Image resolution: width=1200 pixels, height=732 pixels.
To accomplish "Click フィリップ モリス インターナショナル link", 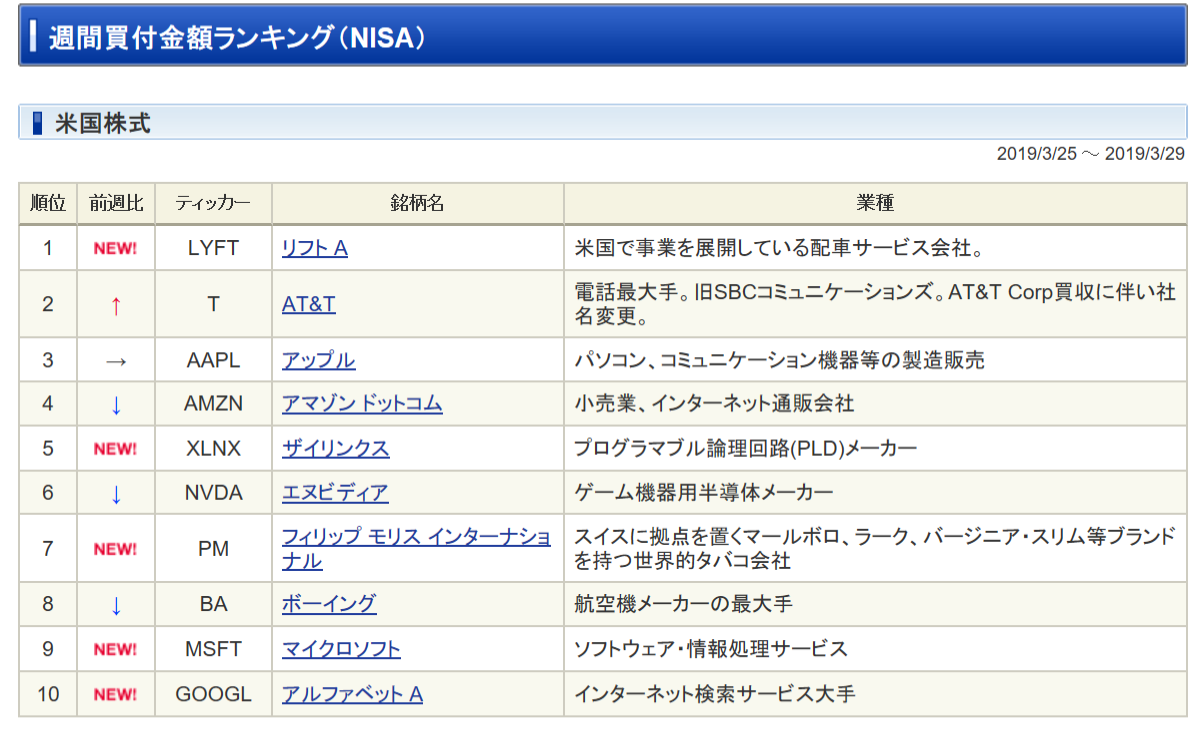I will click(415, 538).
